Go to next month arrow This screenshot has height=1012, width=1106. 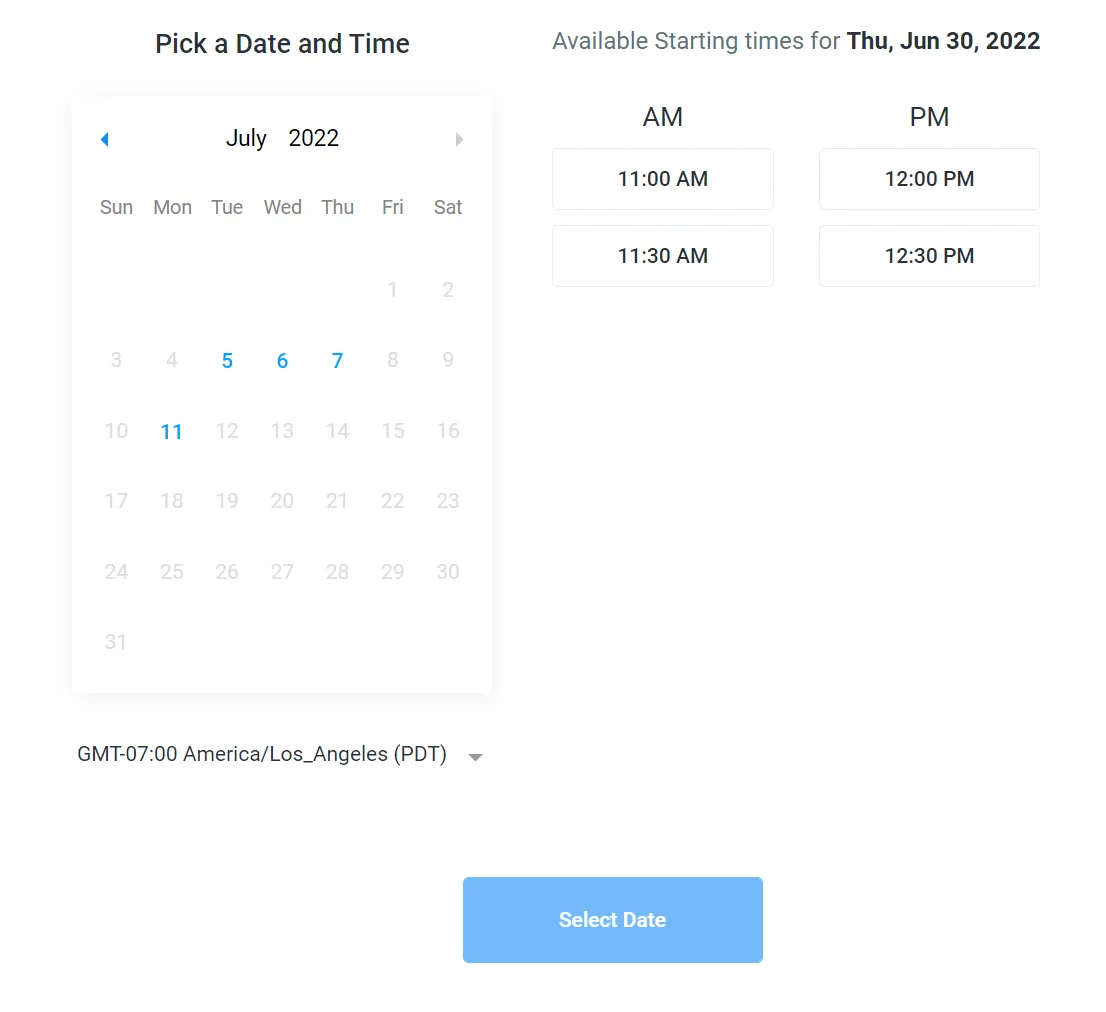pos(459,139)
